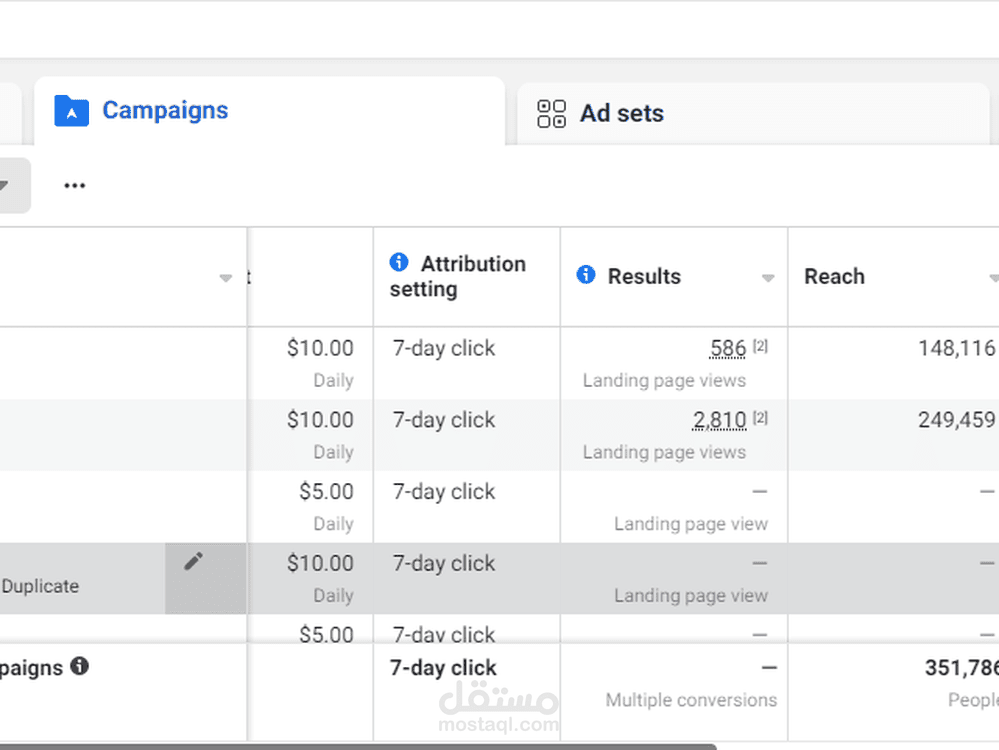The width and height of the screenshot is (999, 750).
Task: Open the 2,810 landing page views result
Action: click(x=719, y=420)
